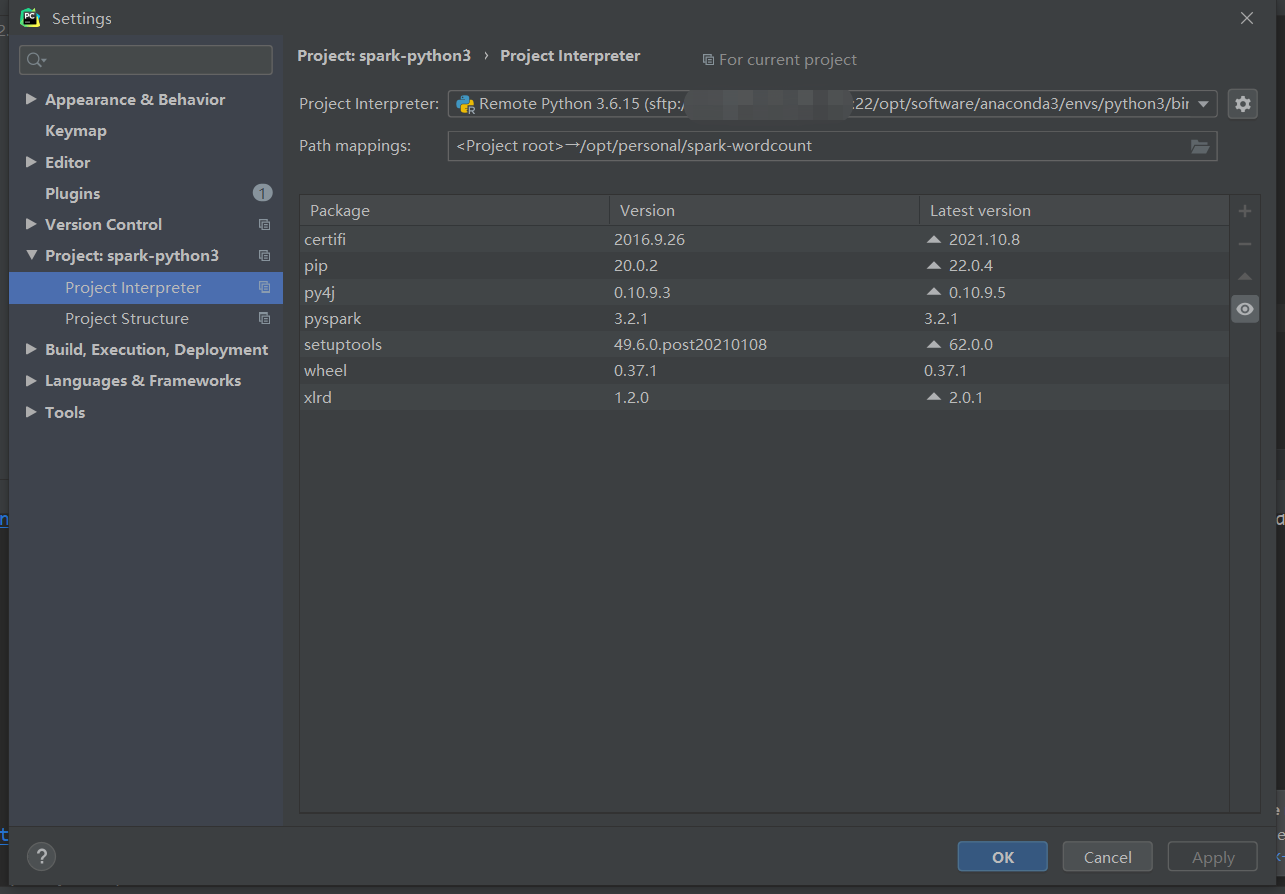Expand the Tools section
1285x894 pixels.
[x=31, y=412]
